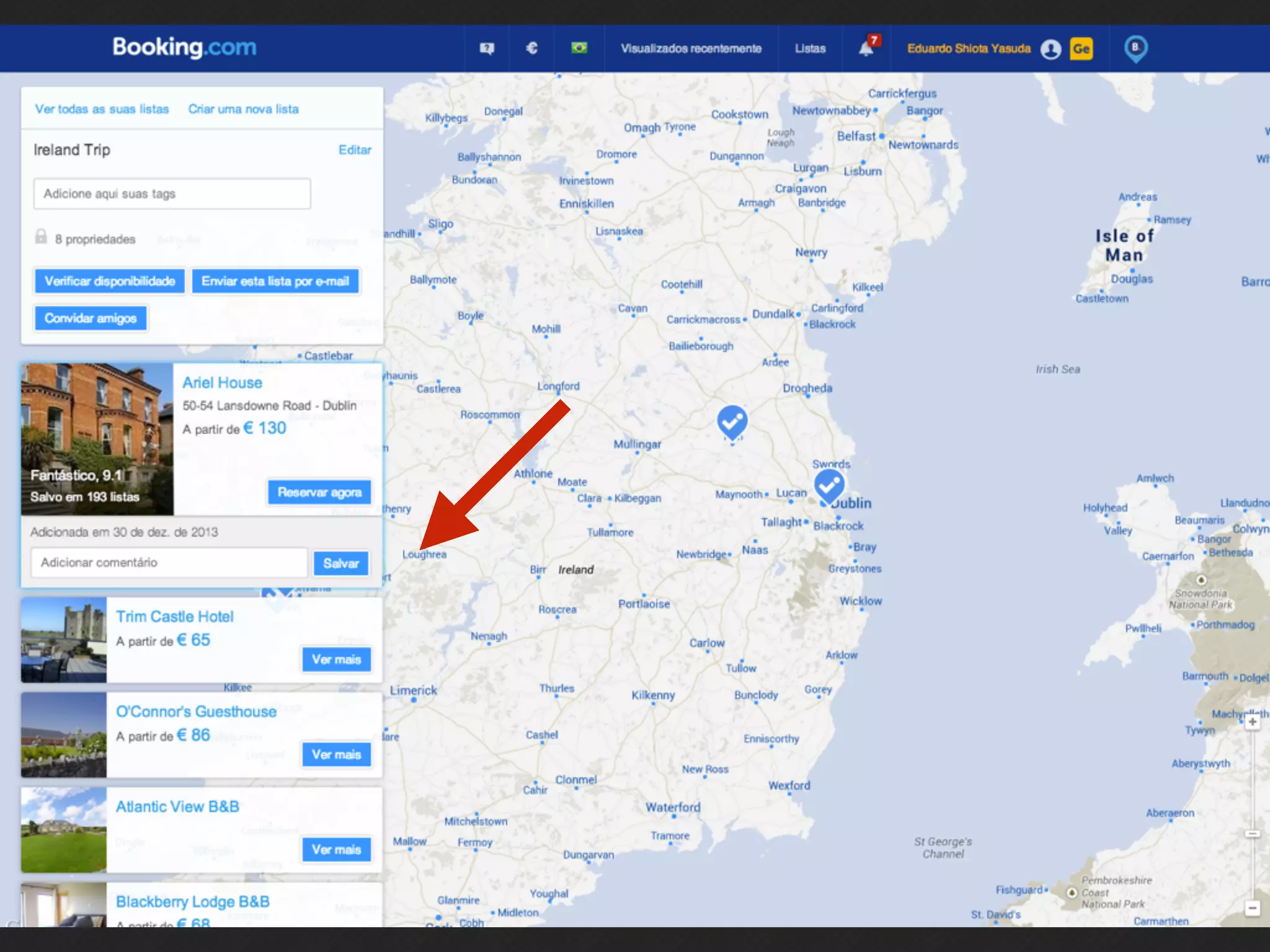Viewport: 1270px width, 952px height.
Task: Click the Booking.com map pin header icon
Action: coord(1135,48)
